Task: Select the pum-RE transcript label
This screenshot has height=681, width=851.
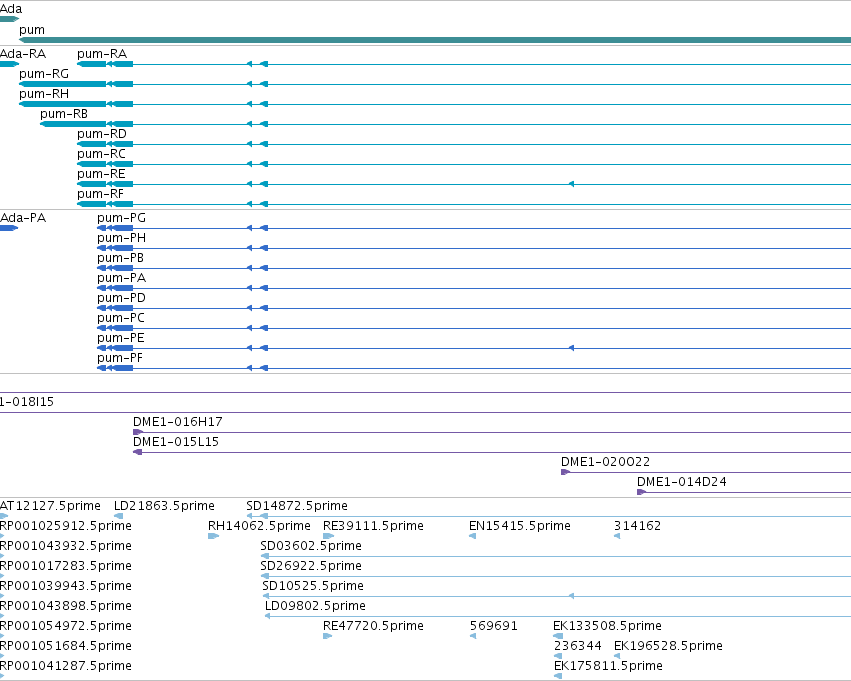Action: pyautogui.click(x=101, y=174)
